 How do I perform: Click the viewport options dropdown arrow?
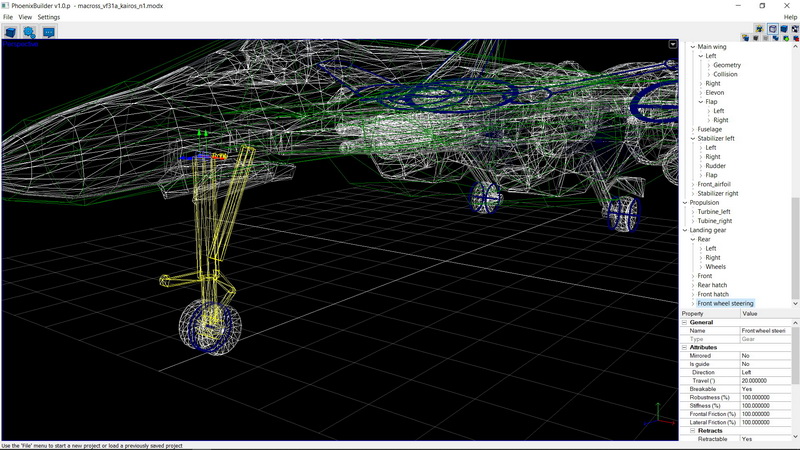[x=673, y=45]
